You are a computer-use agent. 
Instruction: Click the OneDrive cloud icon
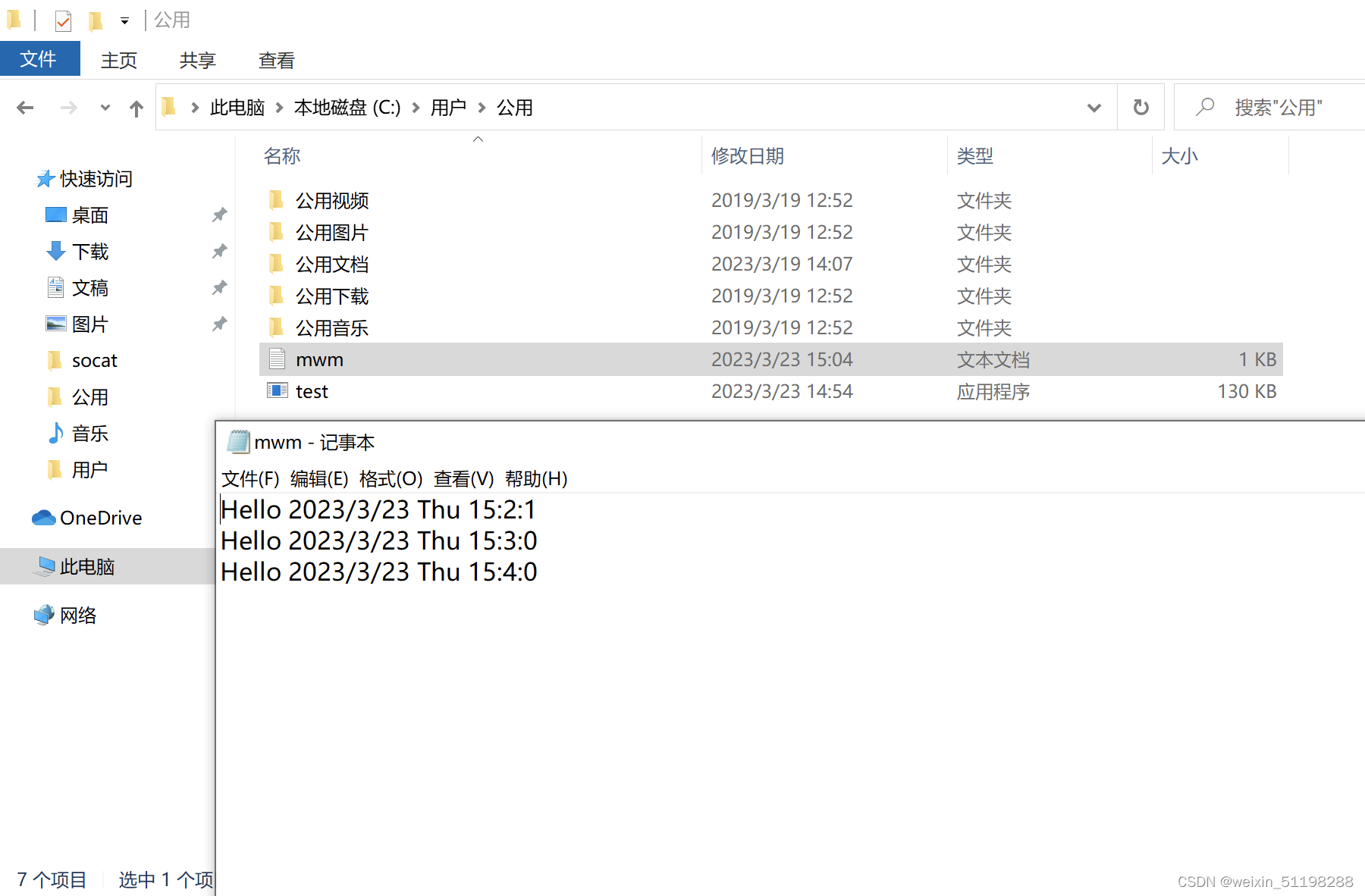pyautogui.click(x=44, y=518)
